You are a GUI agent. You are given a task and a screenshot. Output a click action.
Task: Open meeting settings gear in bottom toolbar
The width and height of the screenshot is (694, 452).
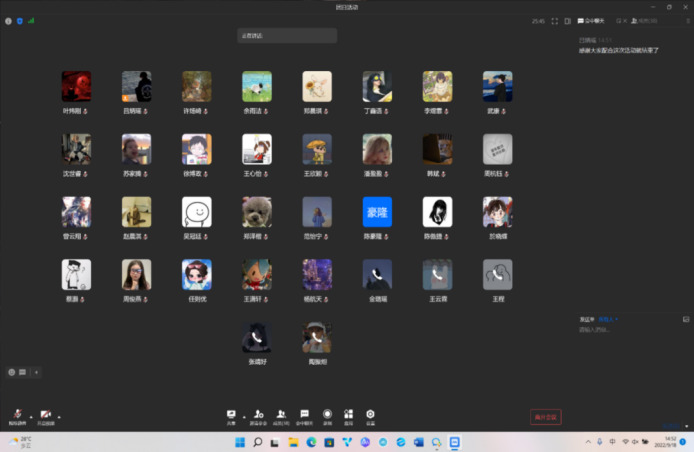[370, 415]
